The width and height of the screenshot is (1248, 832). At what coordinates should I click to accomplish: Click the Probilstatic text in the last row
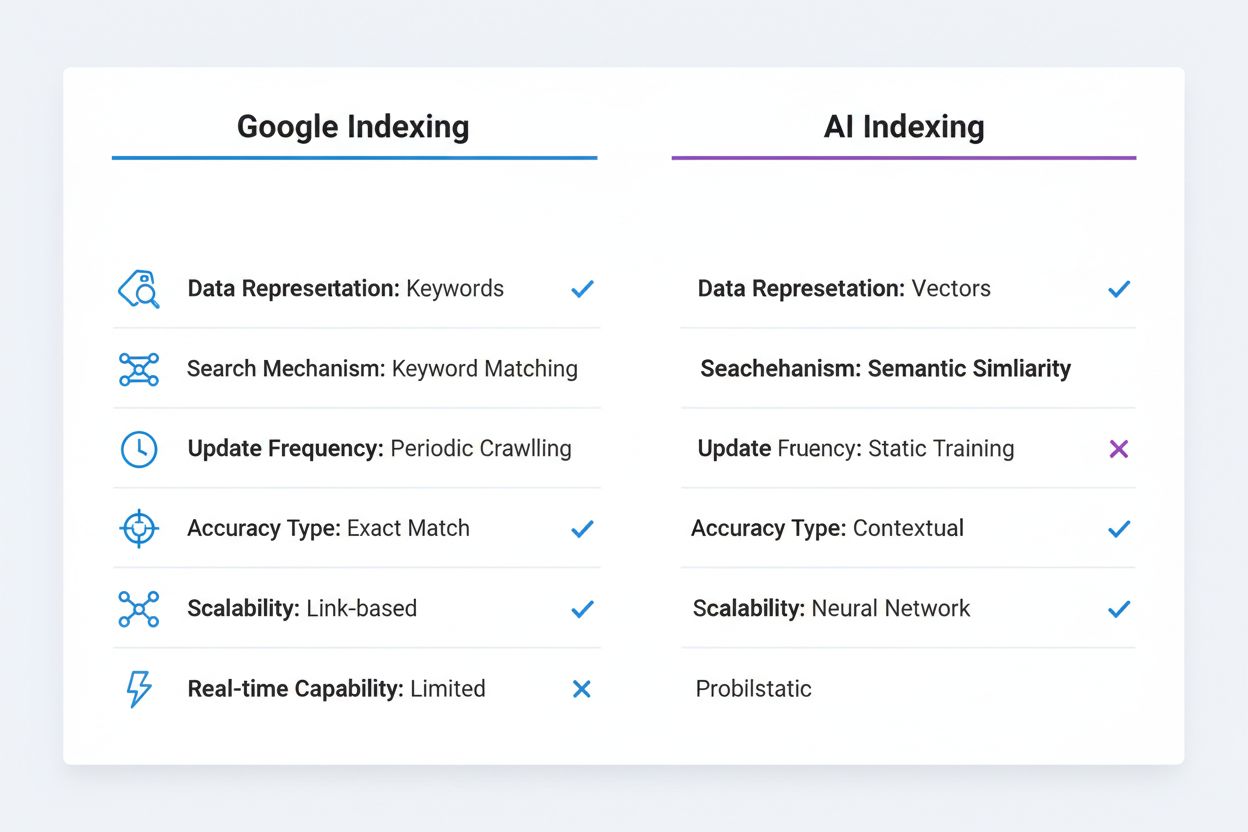click(753, 689)
